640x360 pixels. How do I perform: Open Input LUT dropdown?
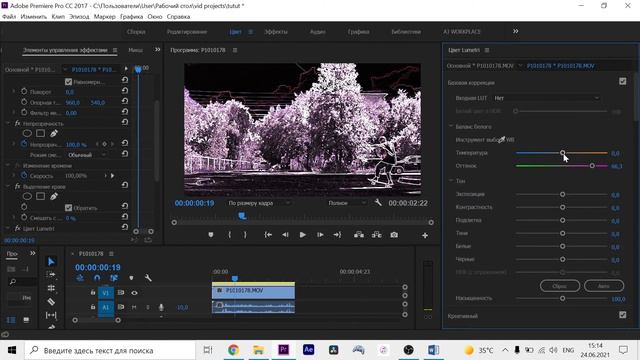(x=546, y=98)
